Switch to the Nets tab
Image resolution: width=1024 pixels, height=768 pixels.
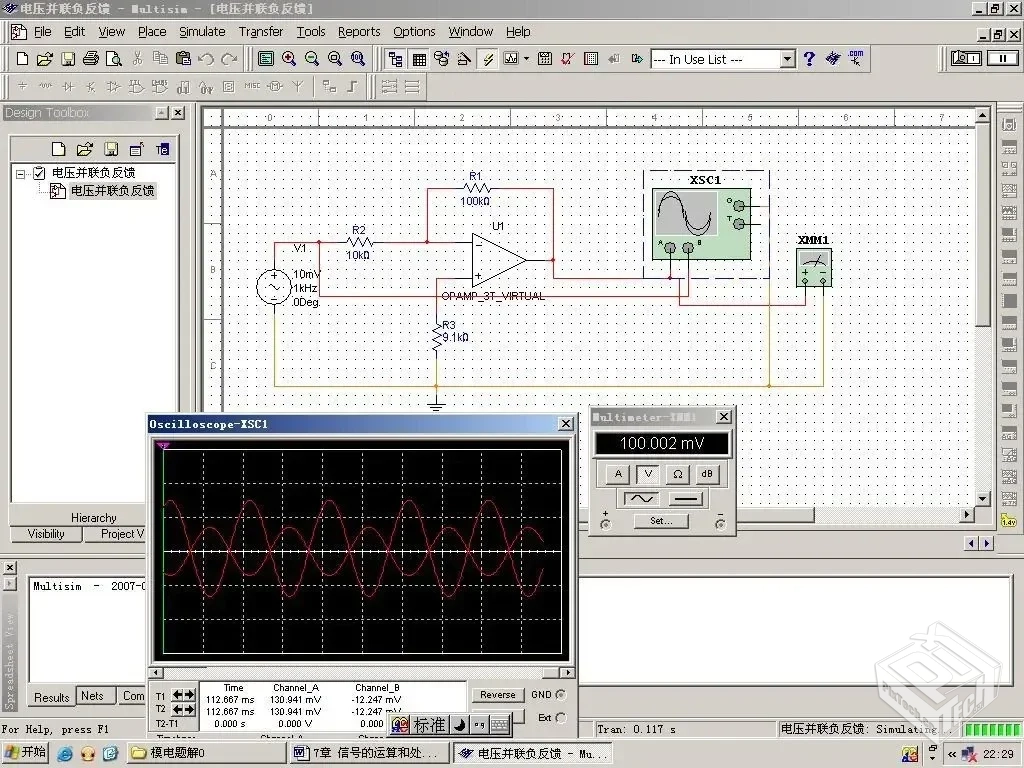point(94,696)
